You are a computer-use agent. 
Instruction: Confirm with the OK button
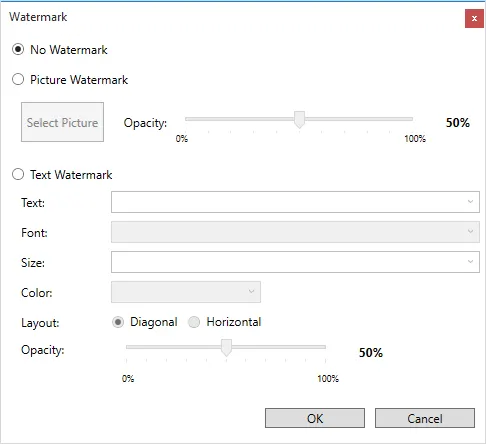click(x=315, y=418)
